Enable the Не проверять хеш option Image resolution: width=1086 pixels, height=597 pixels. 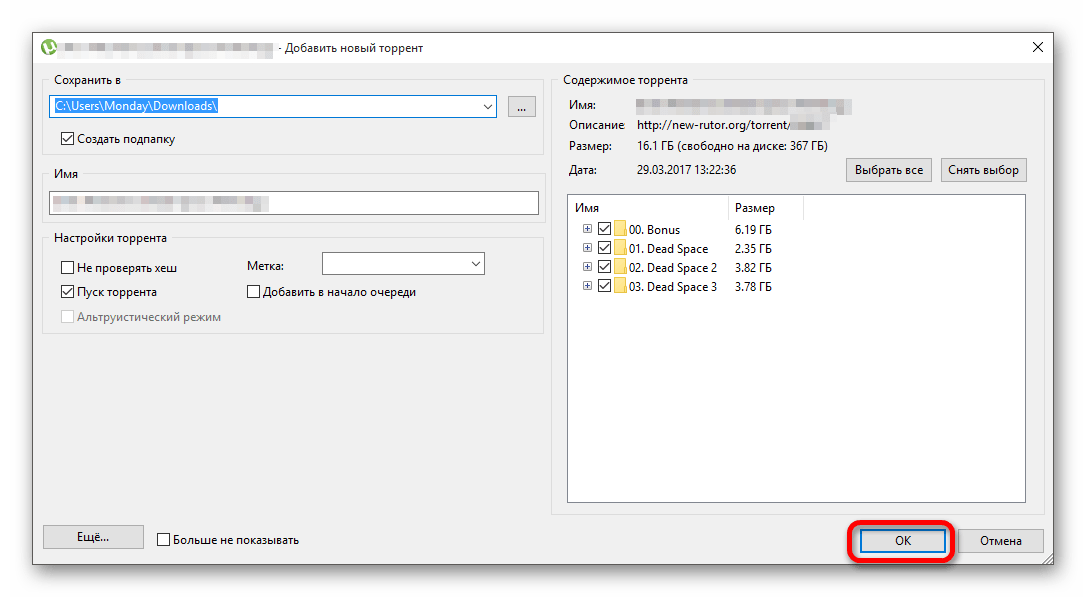[68, 268]
